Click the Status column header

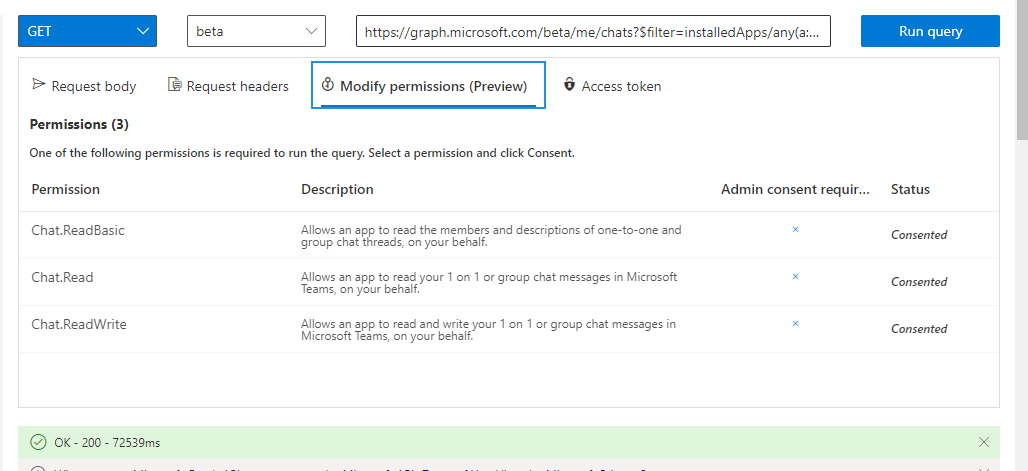910,190
